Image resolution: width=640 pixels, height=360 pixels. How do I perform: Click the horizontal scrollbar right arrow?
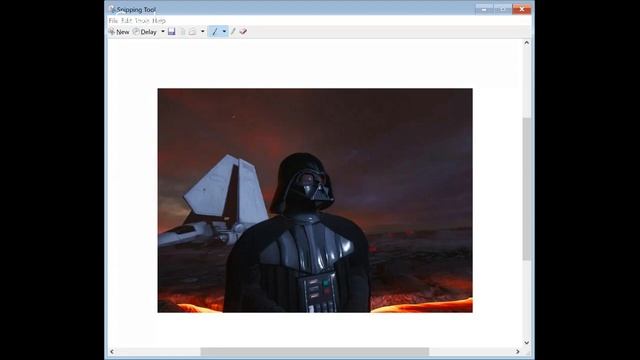coord(518,351)
